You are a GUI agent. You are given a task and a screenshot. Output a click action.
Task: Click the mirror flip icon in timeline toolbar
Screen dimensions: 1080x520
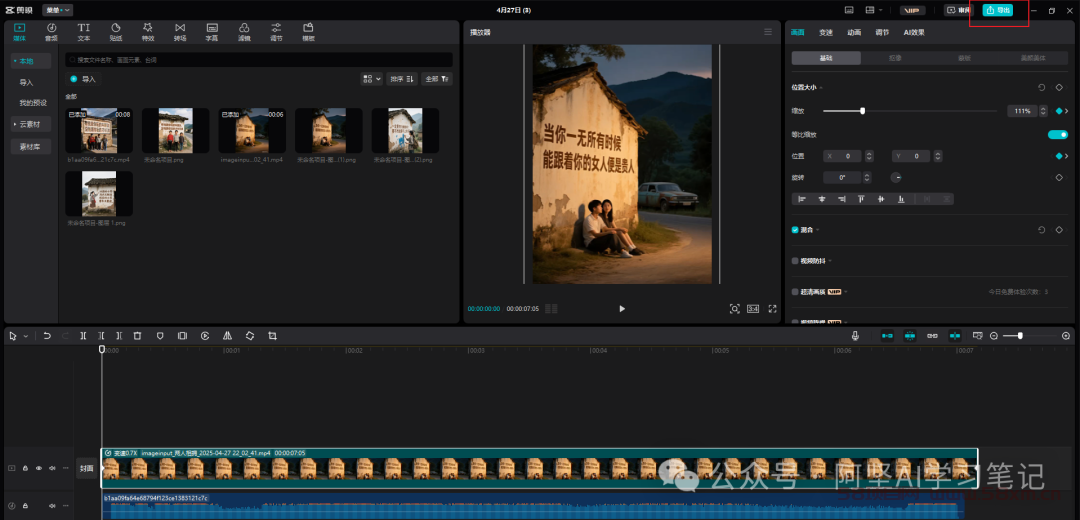(227, 335)
